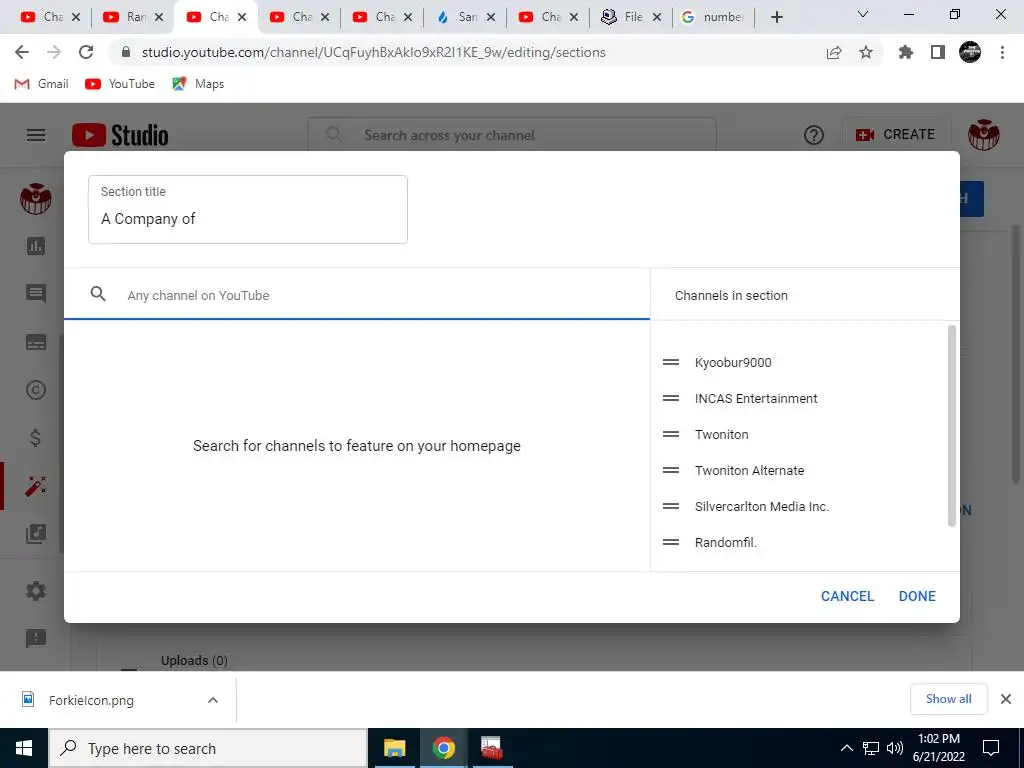Reload the current page

tap(86, 52)
